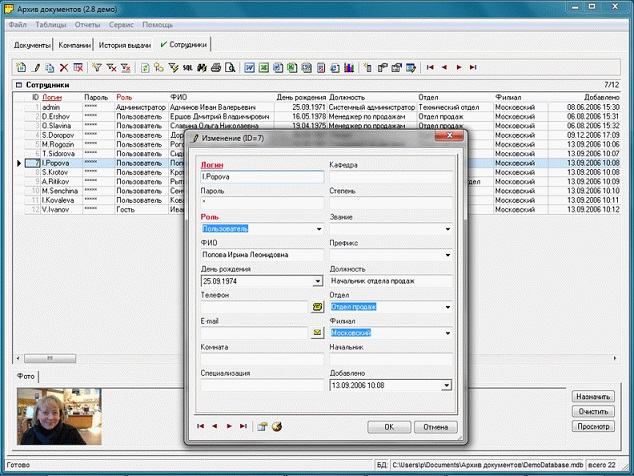Open the История выдачи tab
Viewport: 634px width, 476px height.
125,45
